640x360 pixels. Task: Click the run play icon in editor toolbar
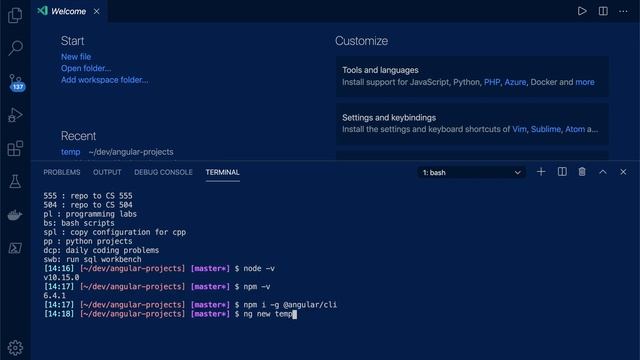tap(582, 11)
